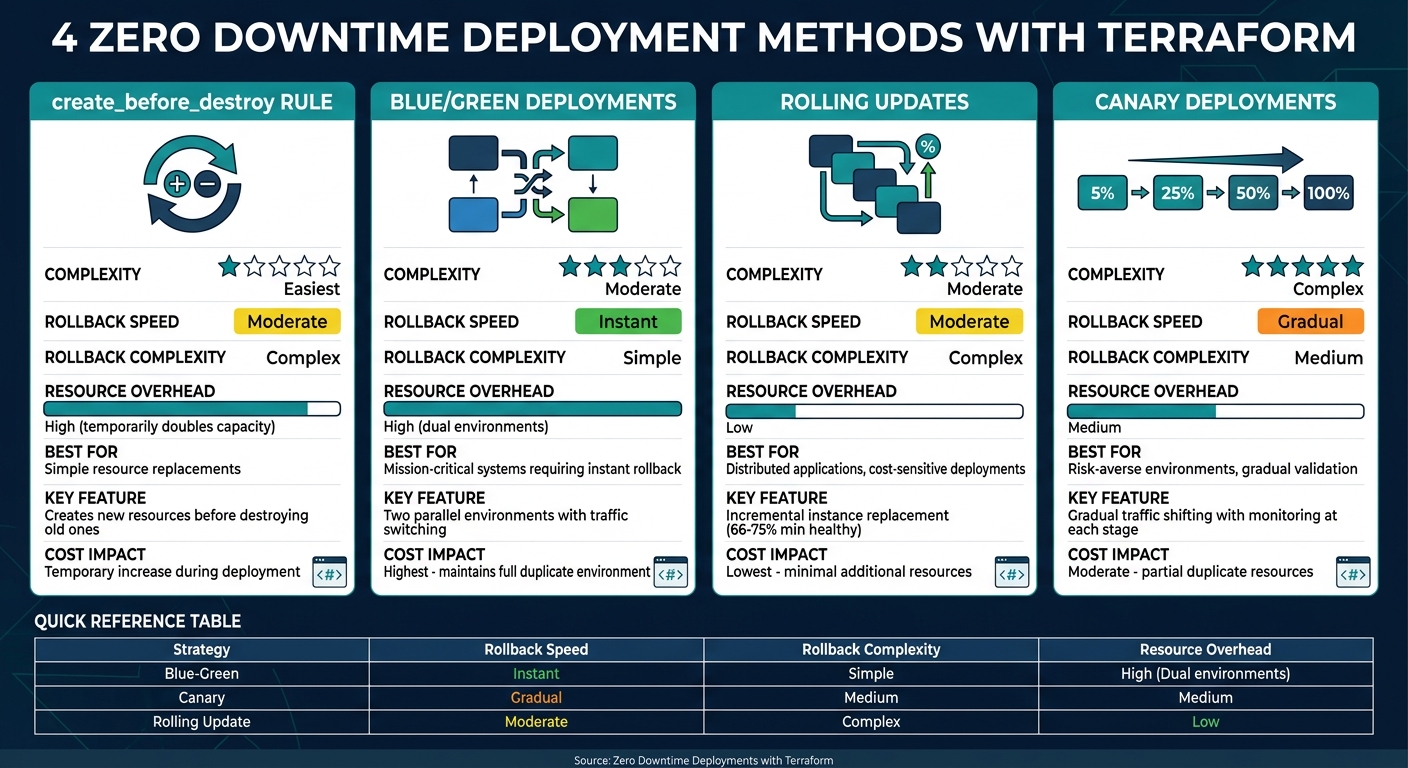Screen dimensions: 1408x768
Task: Click High (Dual environments) table cell
Action: coord(1206,674)
